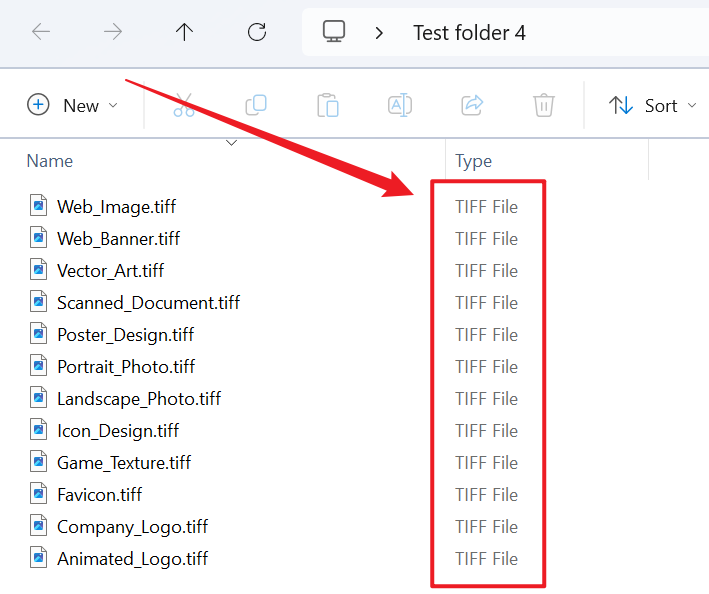Select file Company_Logo.tiff
This screenshot has width=709, height=594.
click(x=132, y=527)
